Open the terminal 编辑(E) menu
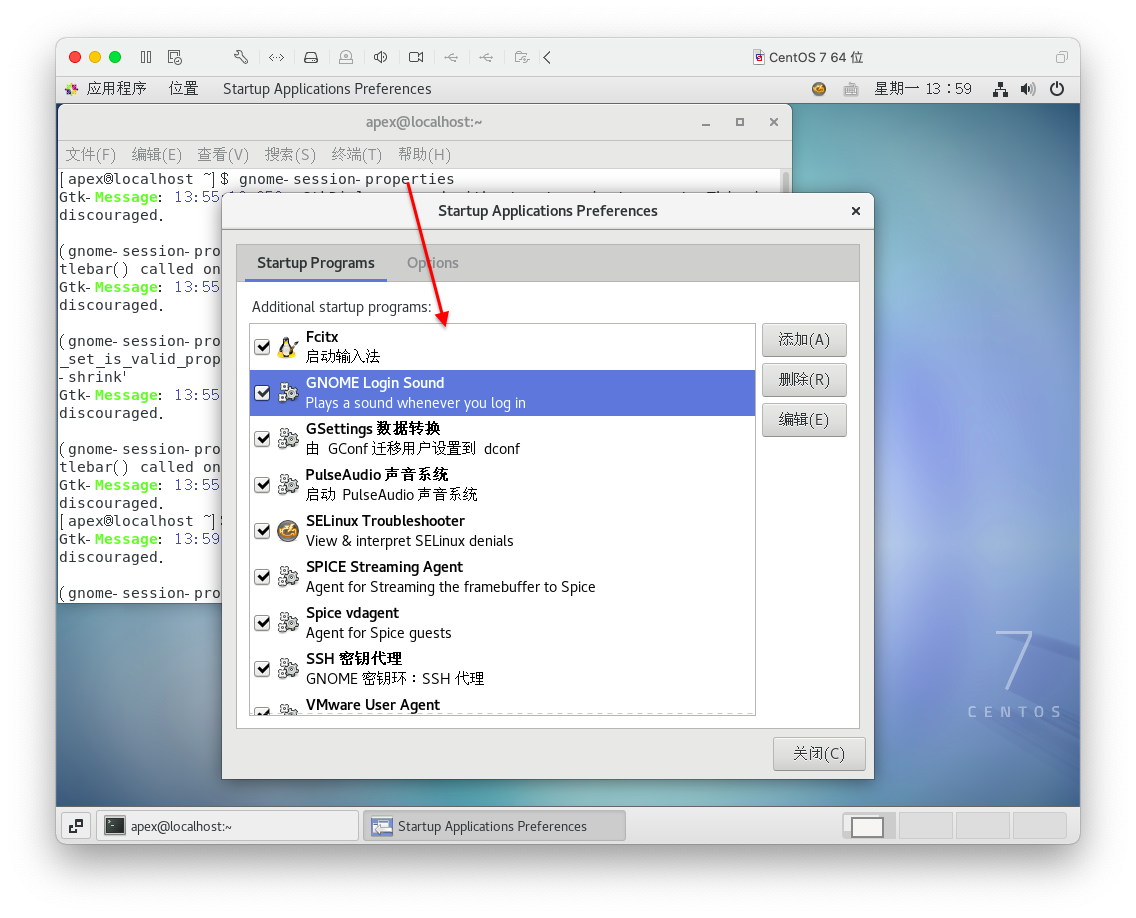 tap(156, 154)
